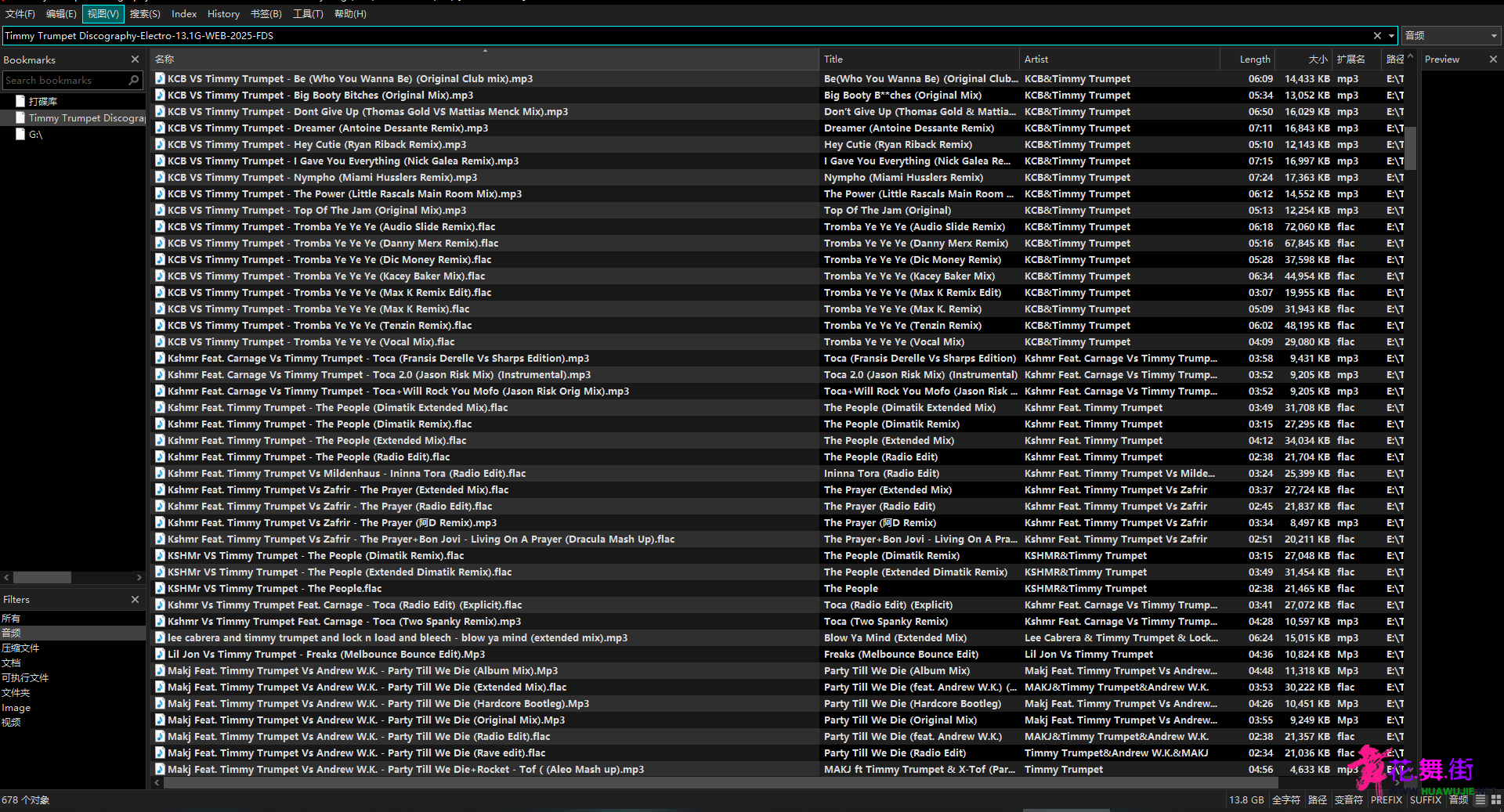
Task: Click the icon for 'Ininna Tora (Radio Edit).flac'
Action: [x=160, y=473]
